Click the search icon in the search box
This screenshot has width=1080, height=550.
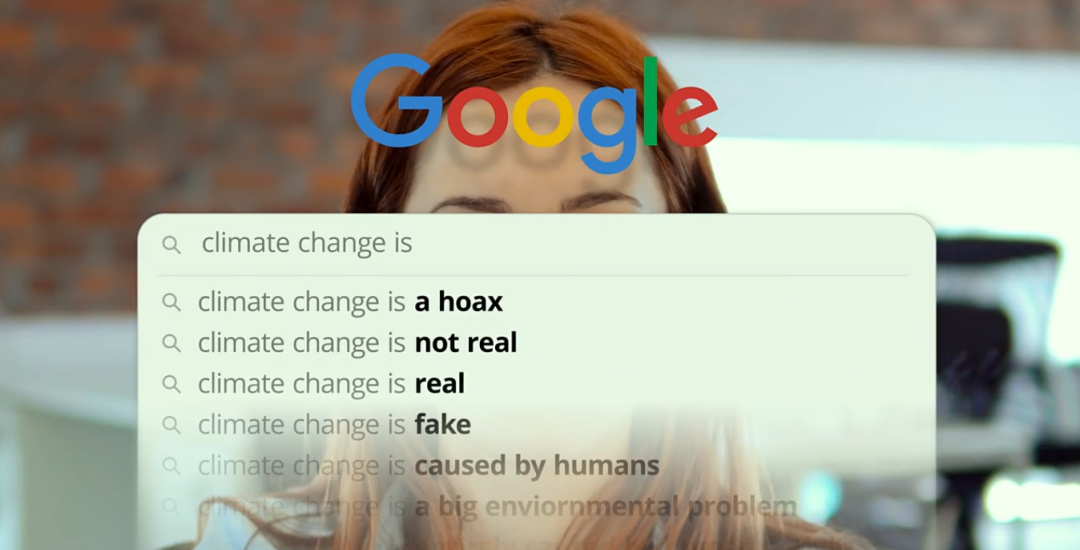pyautogui.click(x=172, y=245)
